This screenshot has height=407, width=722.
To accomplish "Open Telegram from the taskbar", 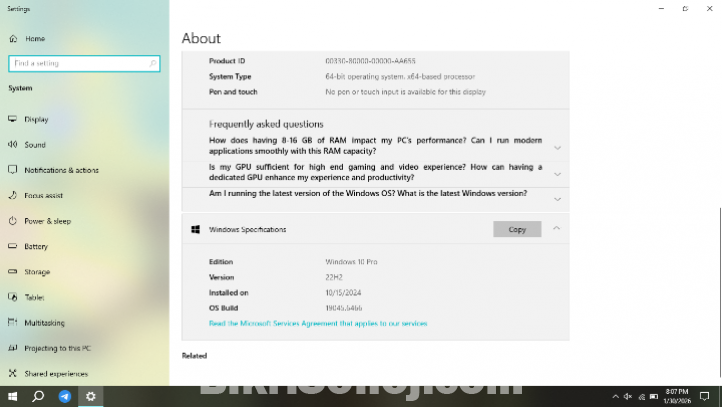I will 65,396.
